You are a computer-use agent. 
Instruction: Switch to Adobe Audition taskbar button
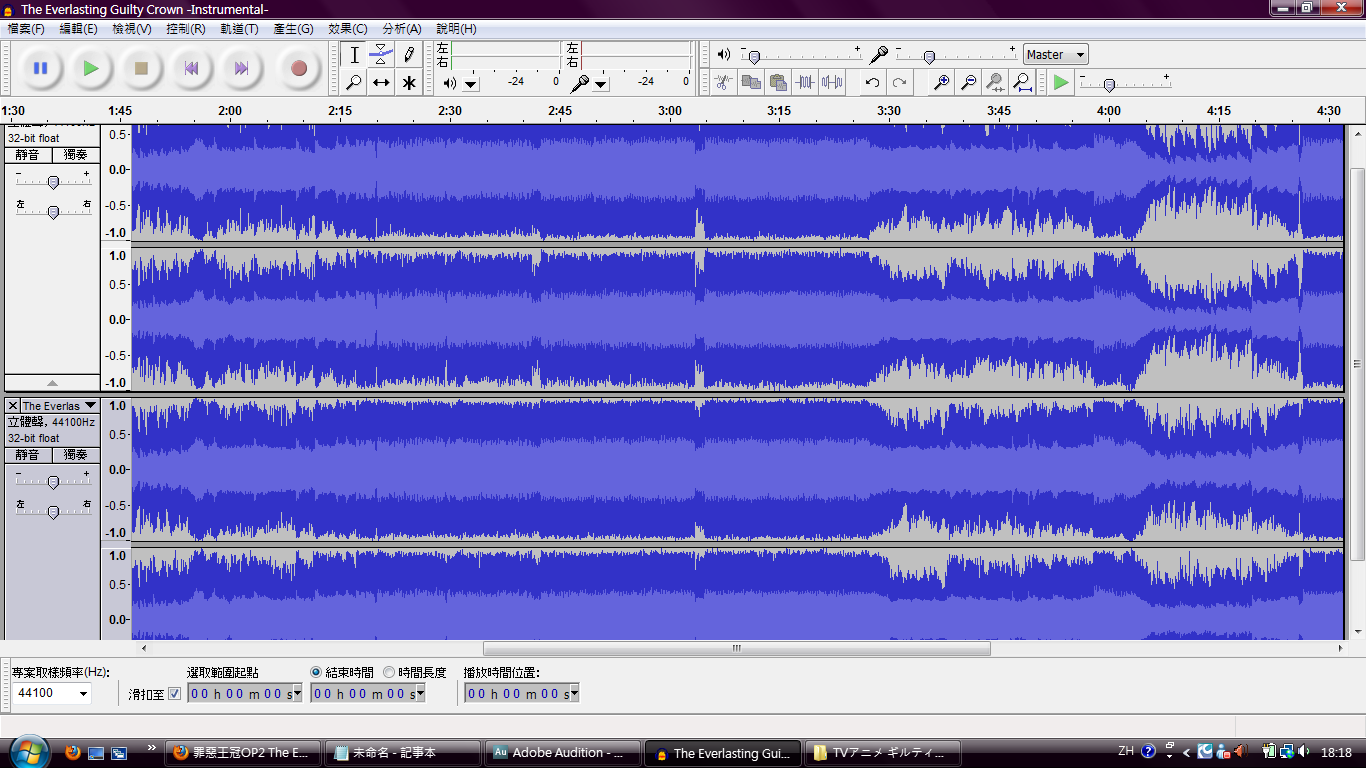coord(561,752)
